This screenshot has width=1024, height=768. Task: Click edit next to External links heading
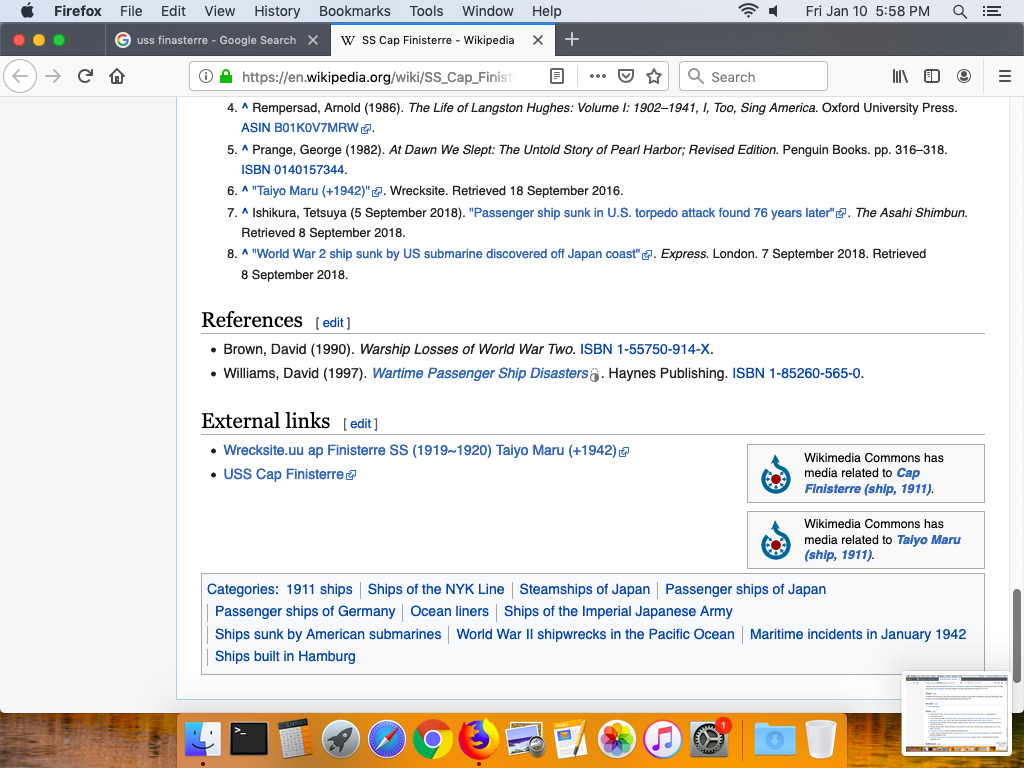click(x=360, y=424)
